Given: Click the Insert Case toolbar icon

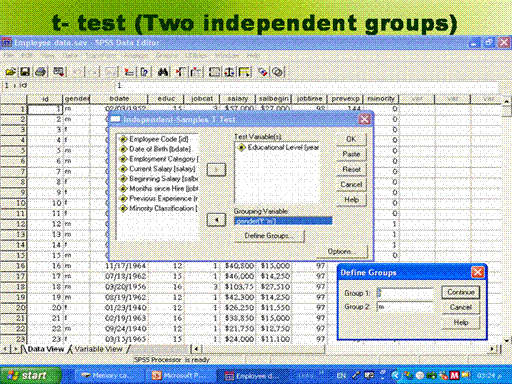Looking at the screenshot, I should pyautogui.click(x=180, y=72).
